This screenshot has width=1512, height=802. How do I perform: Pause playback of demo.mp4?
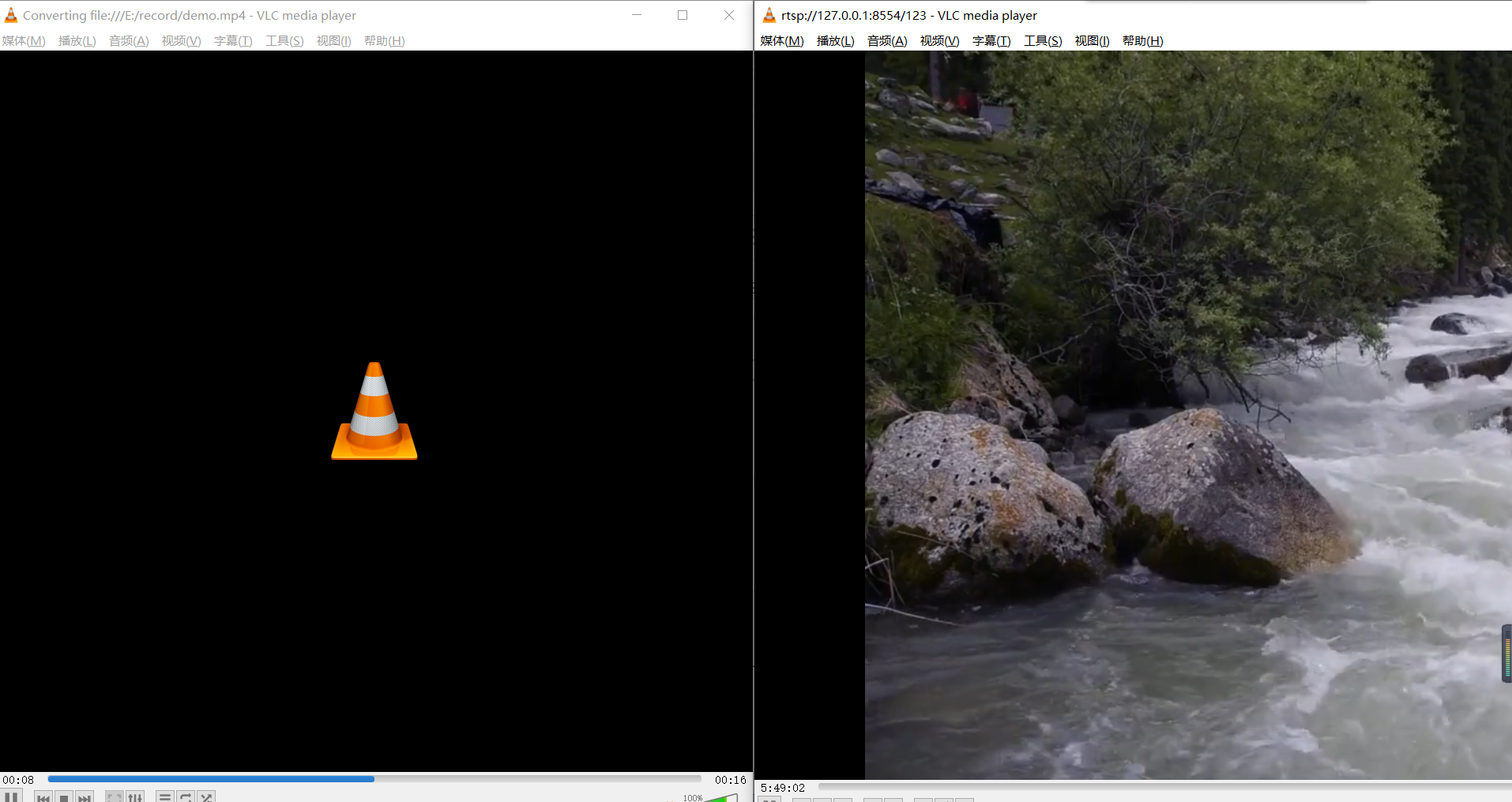pos(12,796)
